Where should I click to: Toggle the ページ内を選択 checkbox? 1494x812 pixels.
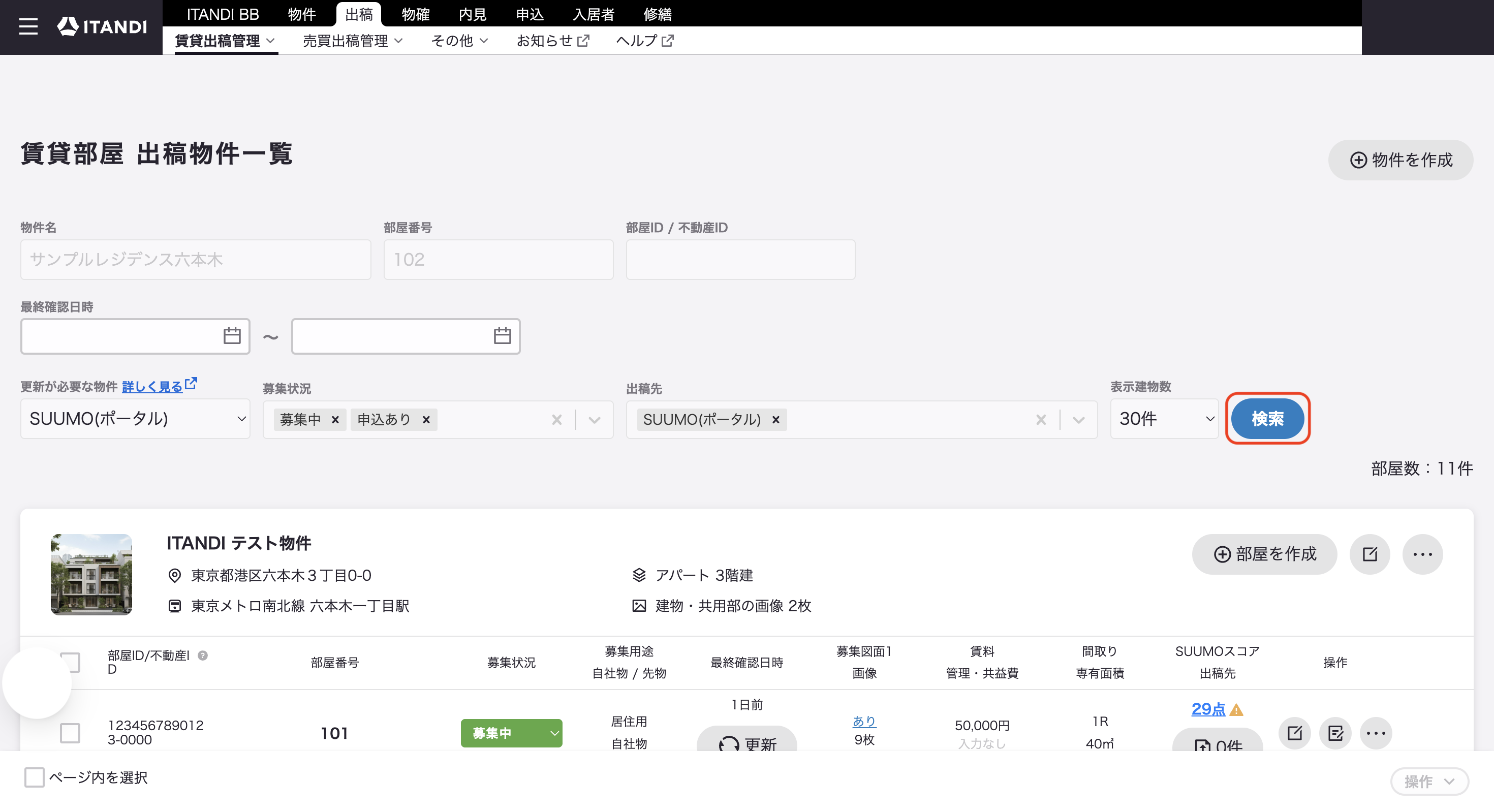coord(34,777)
